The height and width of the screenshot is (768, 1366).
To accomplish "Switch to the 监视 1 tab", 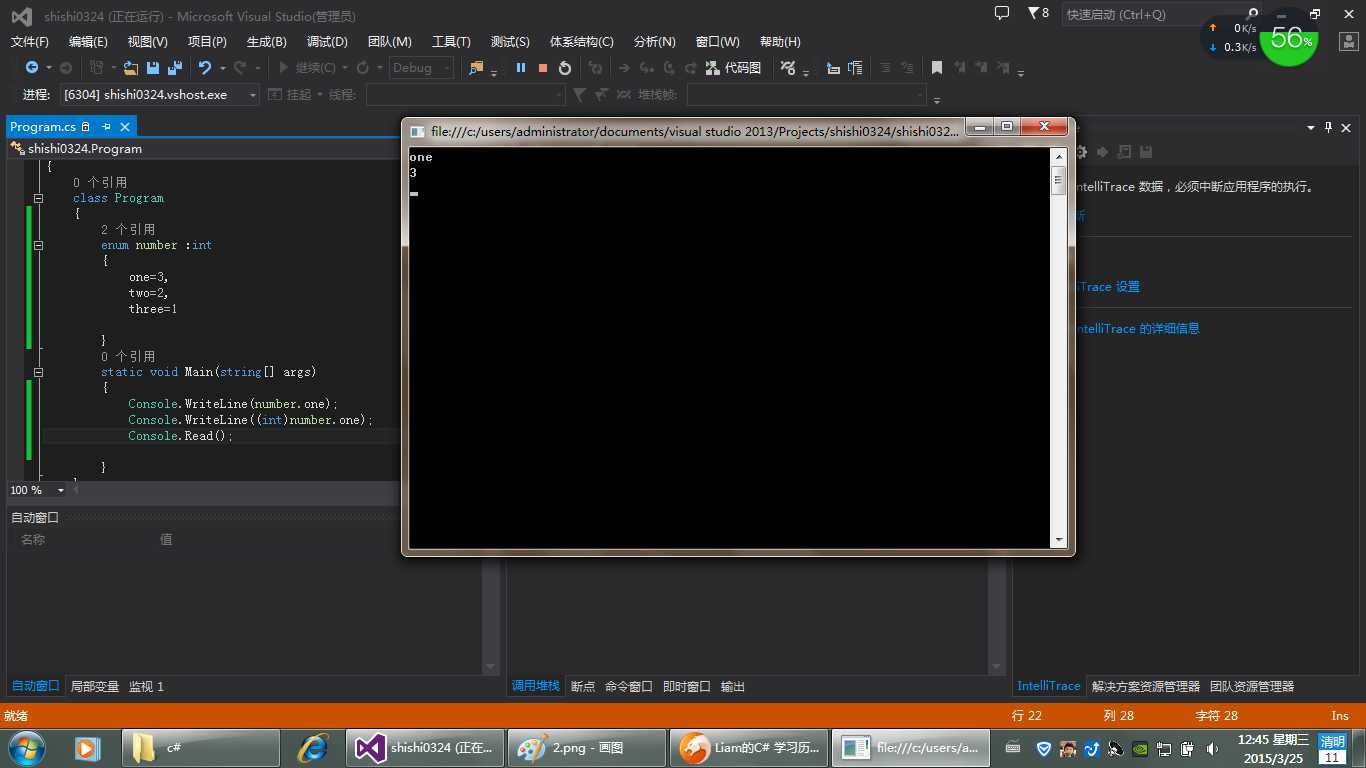I will (146, 686).
